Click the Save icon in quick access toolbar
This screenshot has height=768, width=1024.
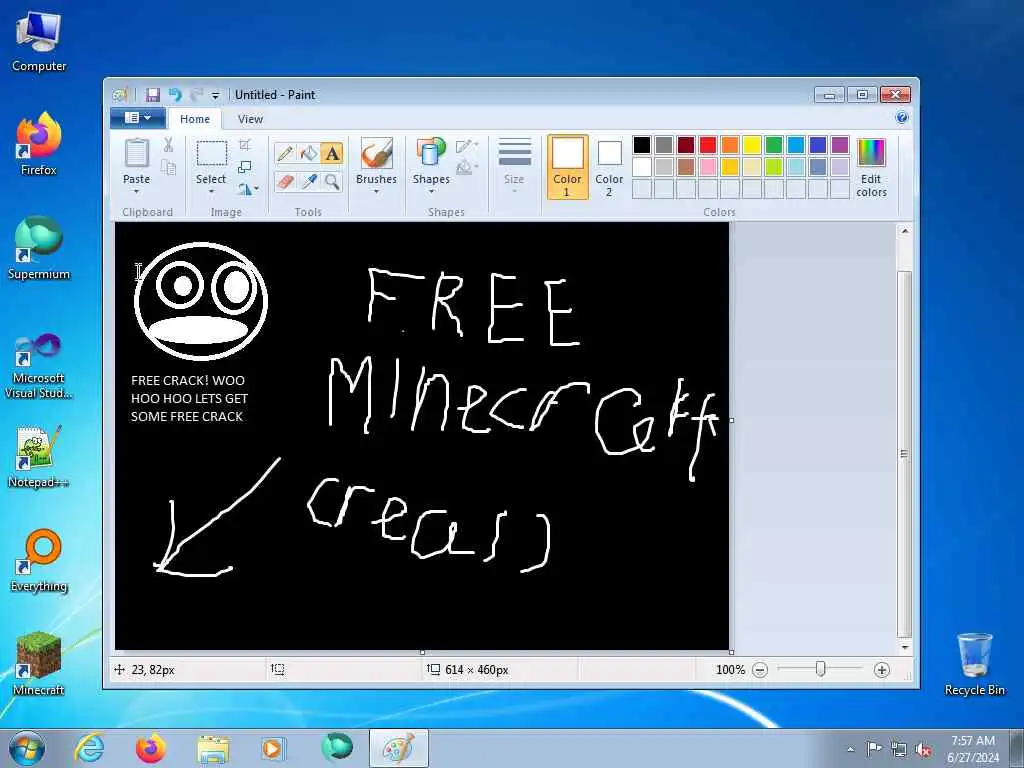coord(153,95)
